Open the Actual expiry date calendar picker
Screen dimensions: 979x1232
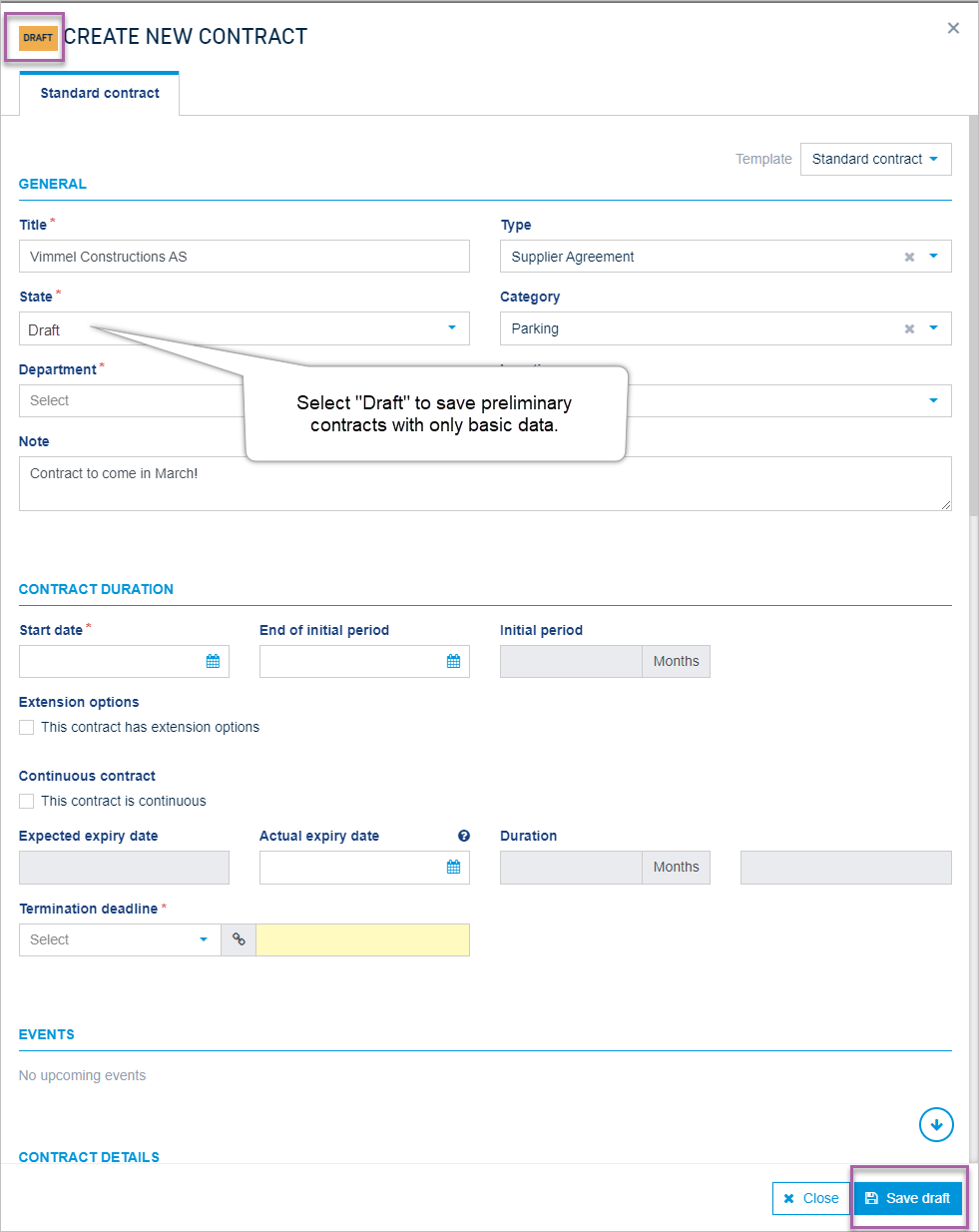click(x=453, y=868)
